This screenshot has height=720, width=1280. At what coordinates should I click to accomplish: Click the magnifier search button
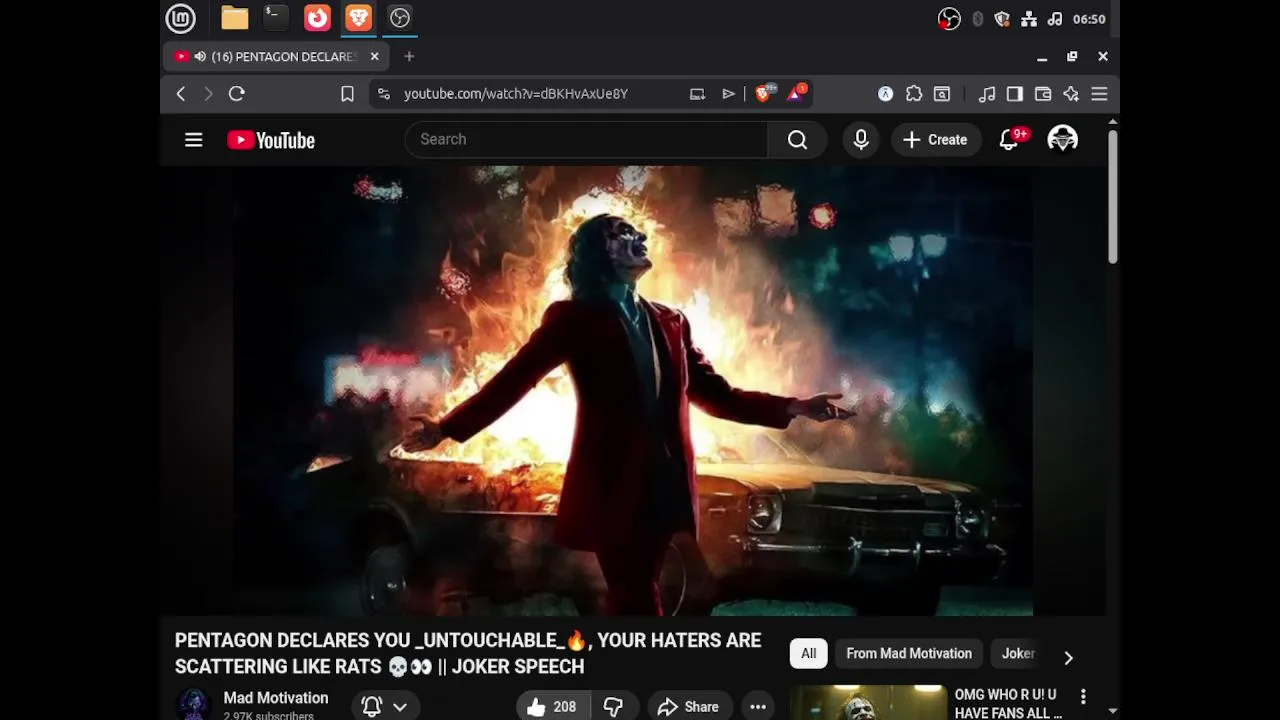[x=797, y=140]
